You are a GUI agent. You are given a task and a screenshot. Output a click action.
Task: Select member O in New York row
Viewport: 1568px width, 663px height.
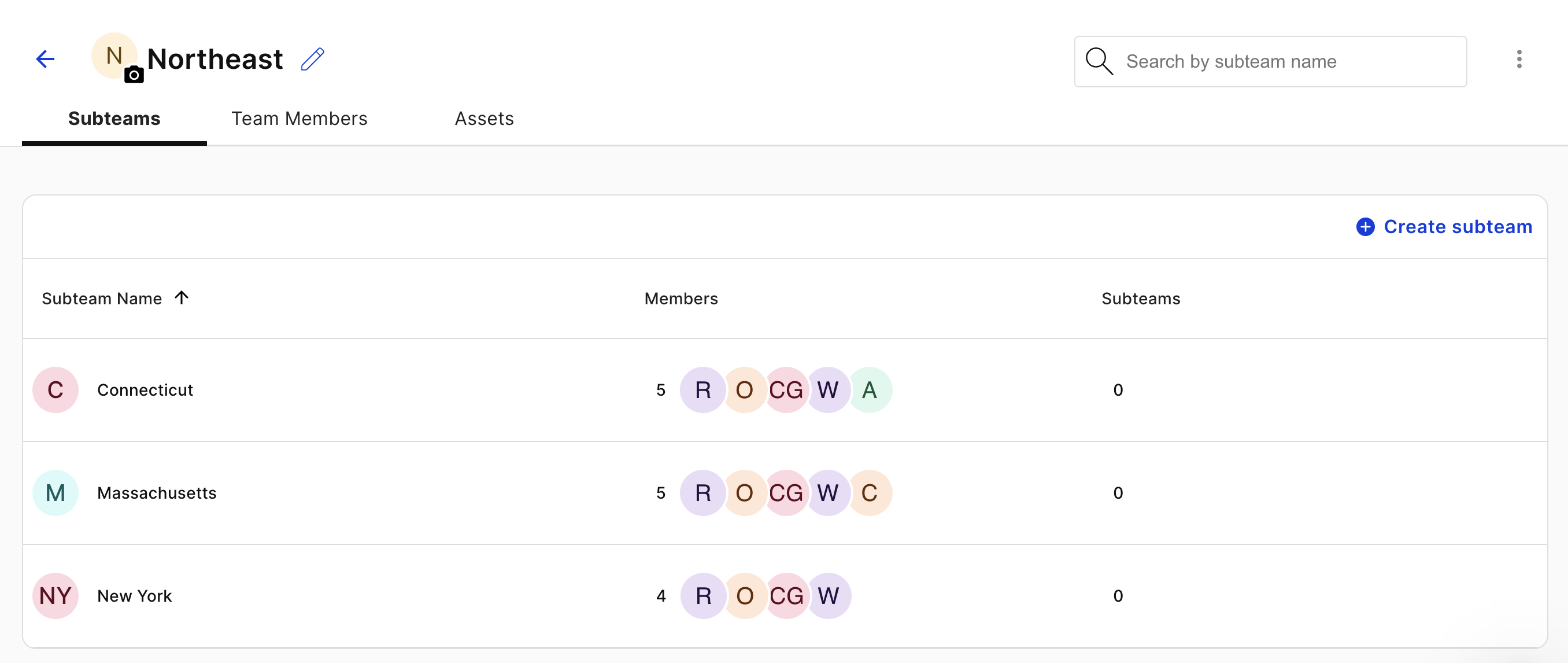[745, 596]
